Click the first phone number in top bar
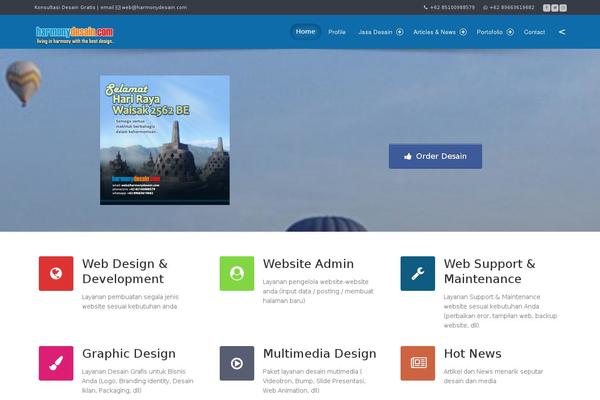Viewport: 600px width, 400px height. pos(452,7)
